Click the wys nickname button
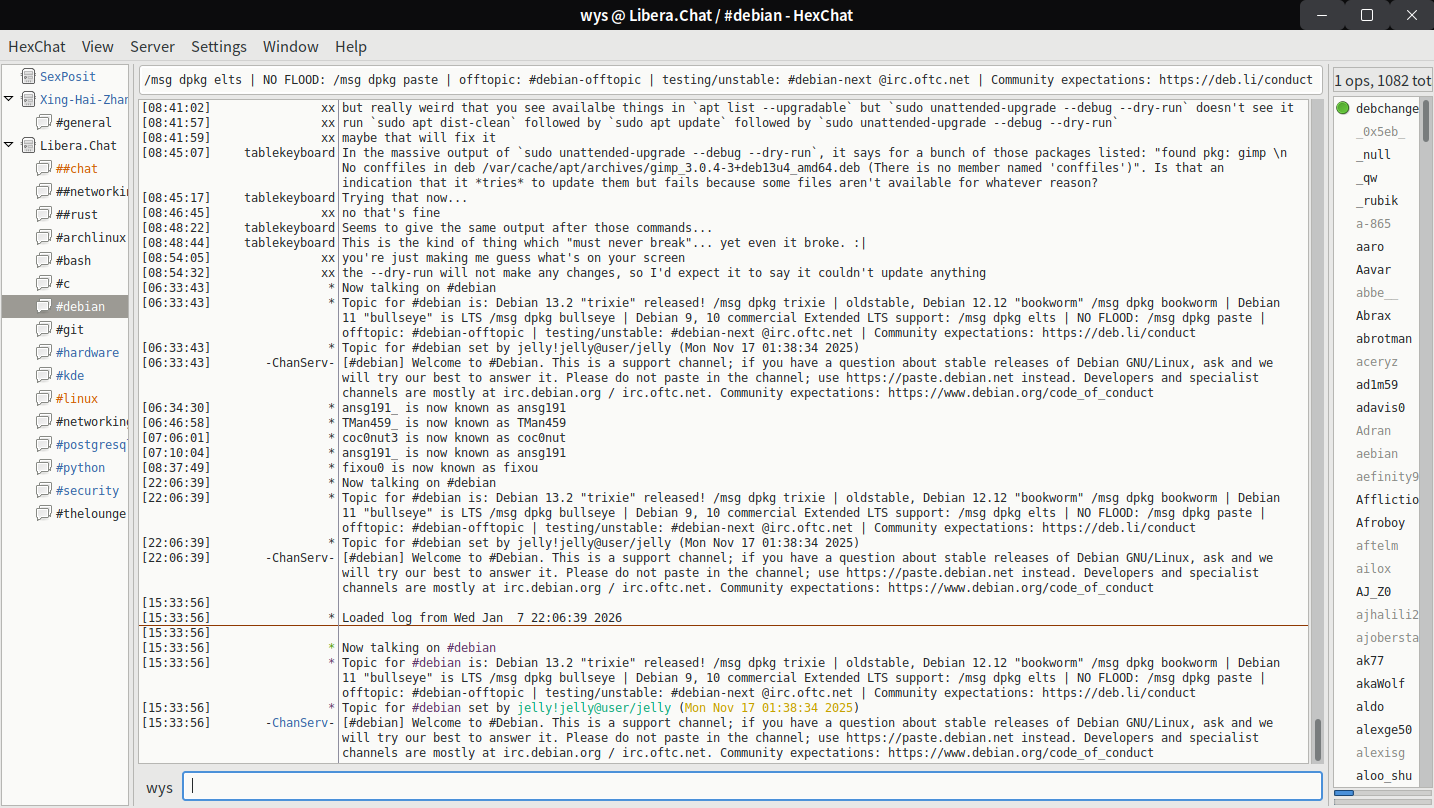1434x808 pixels. (x=159, y=787)
